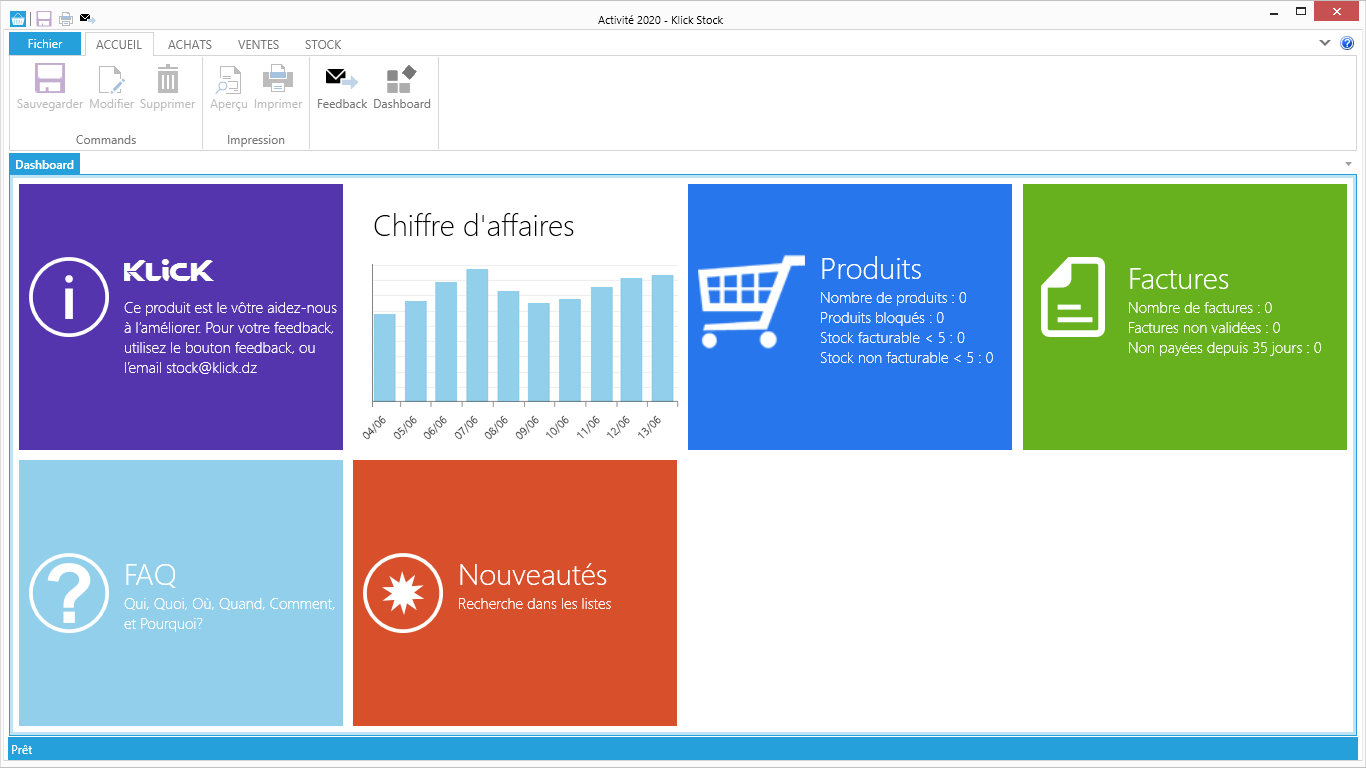Open Aperçu print preview icon
Image resolution: width=1366 pixels, height=768 pixels.
click(x=229, y=80)
